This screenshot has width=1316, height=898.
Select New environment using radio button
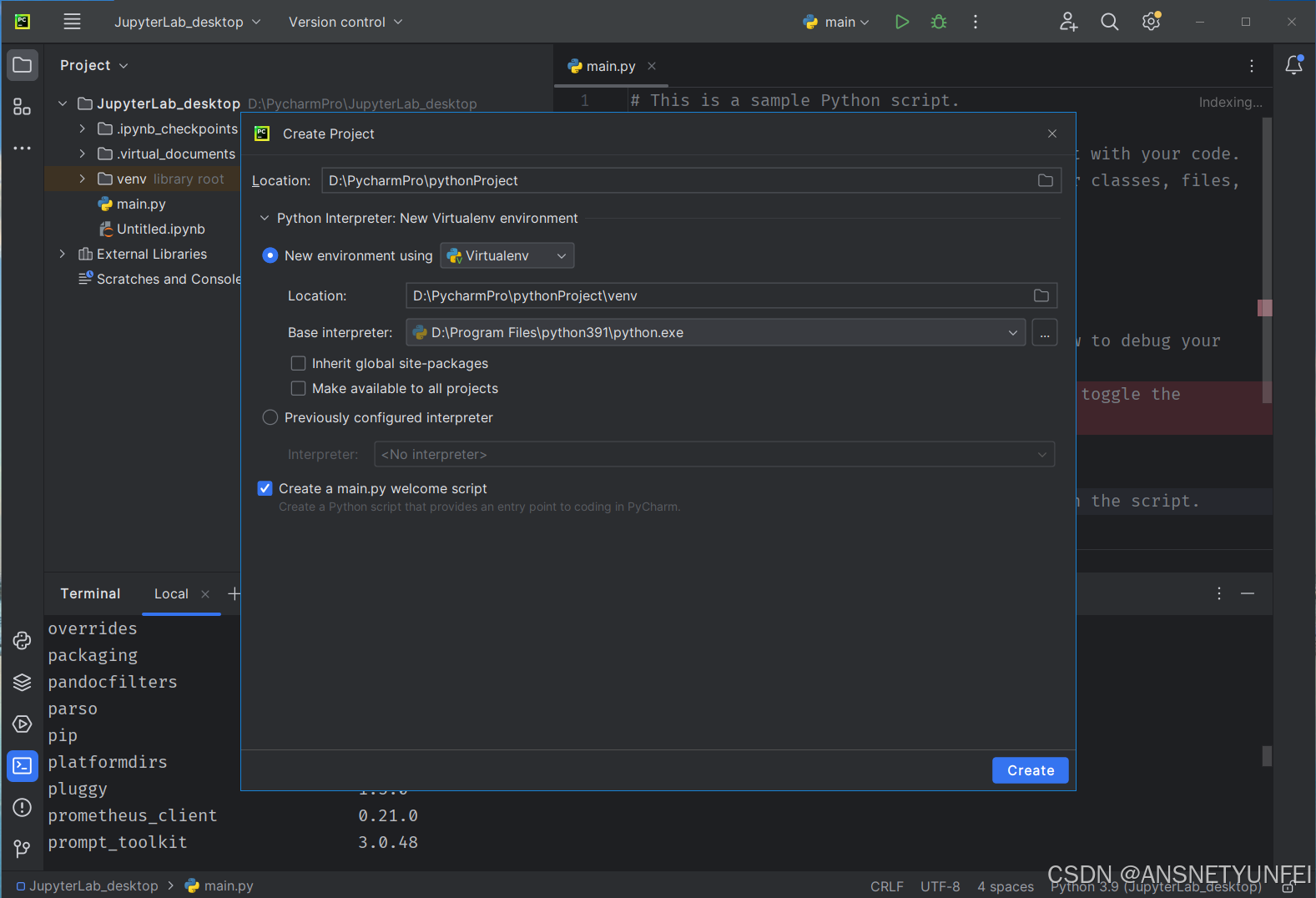coord(270,255)
